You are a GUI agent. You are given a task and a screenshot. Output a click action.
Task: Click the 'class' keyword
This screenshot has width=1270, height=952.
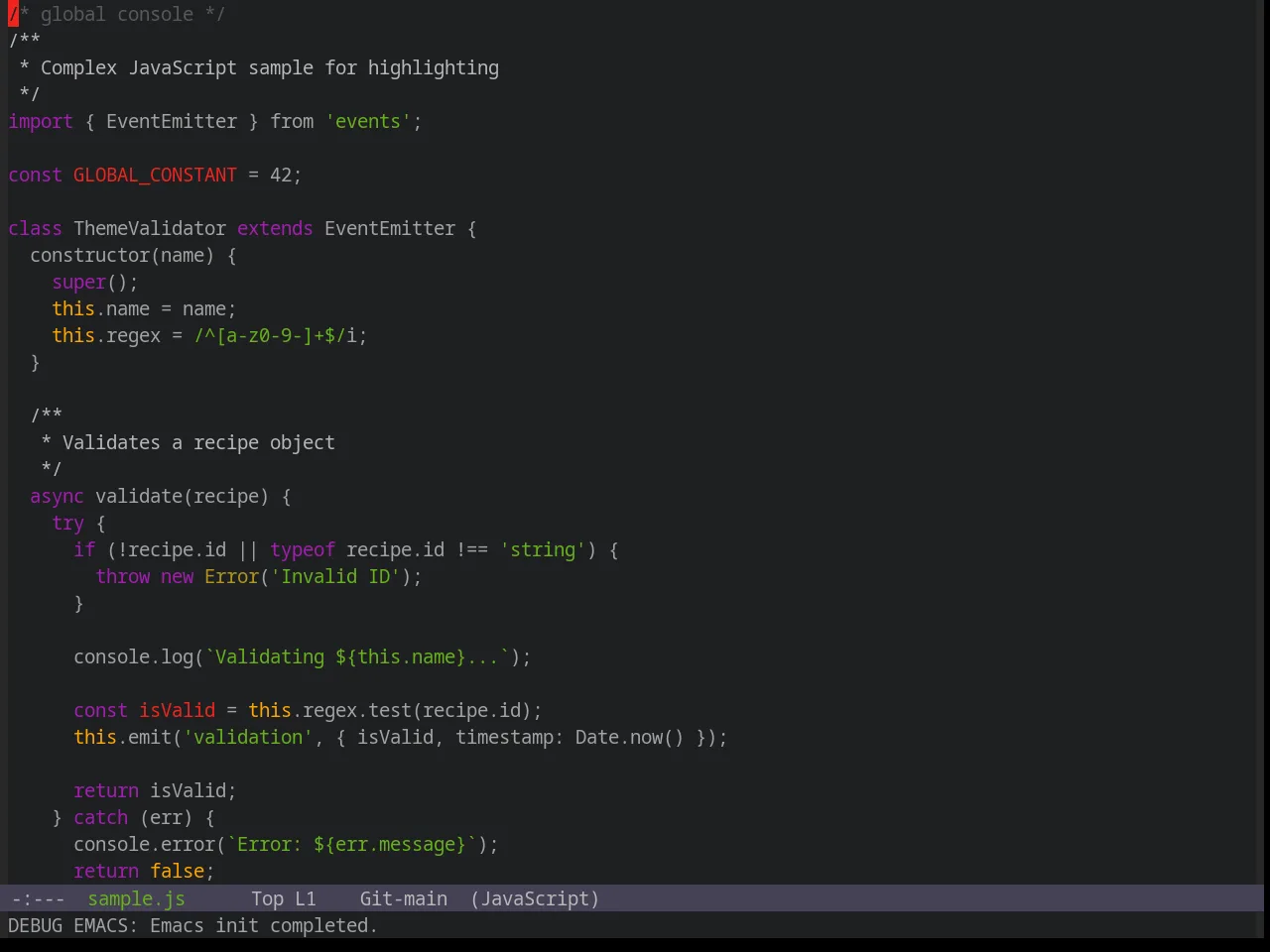click(x=35, y=228)
